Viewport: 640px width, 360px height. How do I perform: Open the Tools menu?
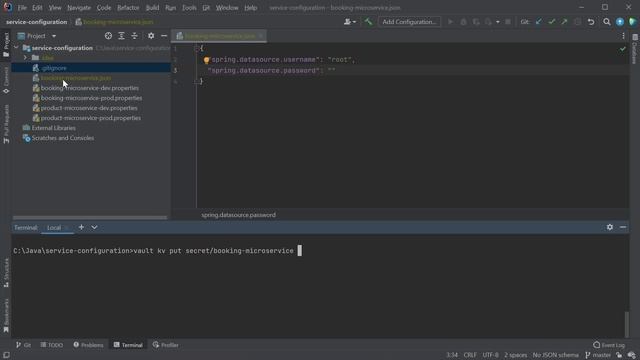189,8
